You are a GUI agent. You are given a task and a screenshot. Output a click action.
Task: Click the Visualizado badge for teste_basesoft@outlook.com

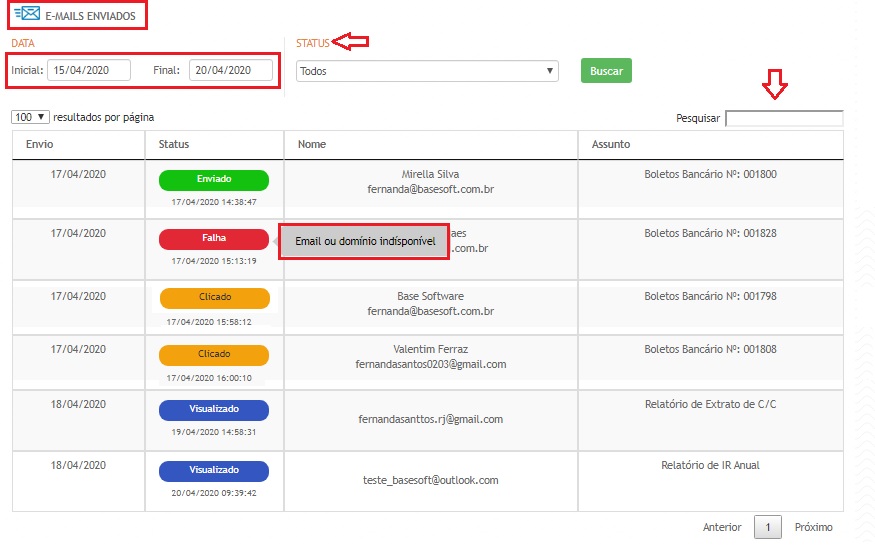[x=214, y=470]
